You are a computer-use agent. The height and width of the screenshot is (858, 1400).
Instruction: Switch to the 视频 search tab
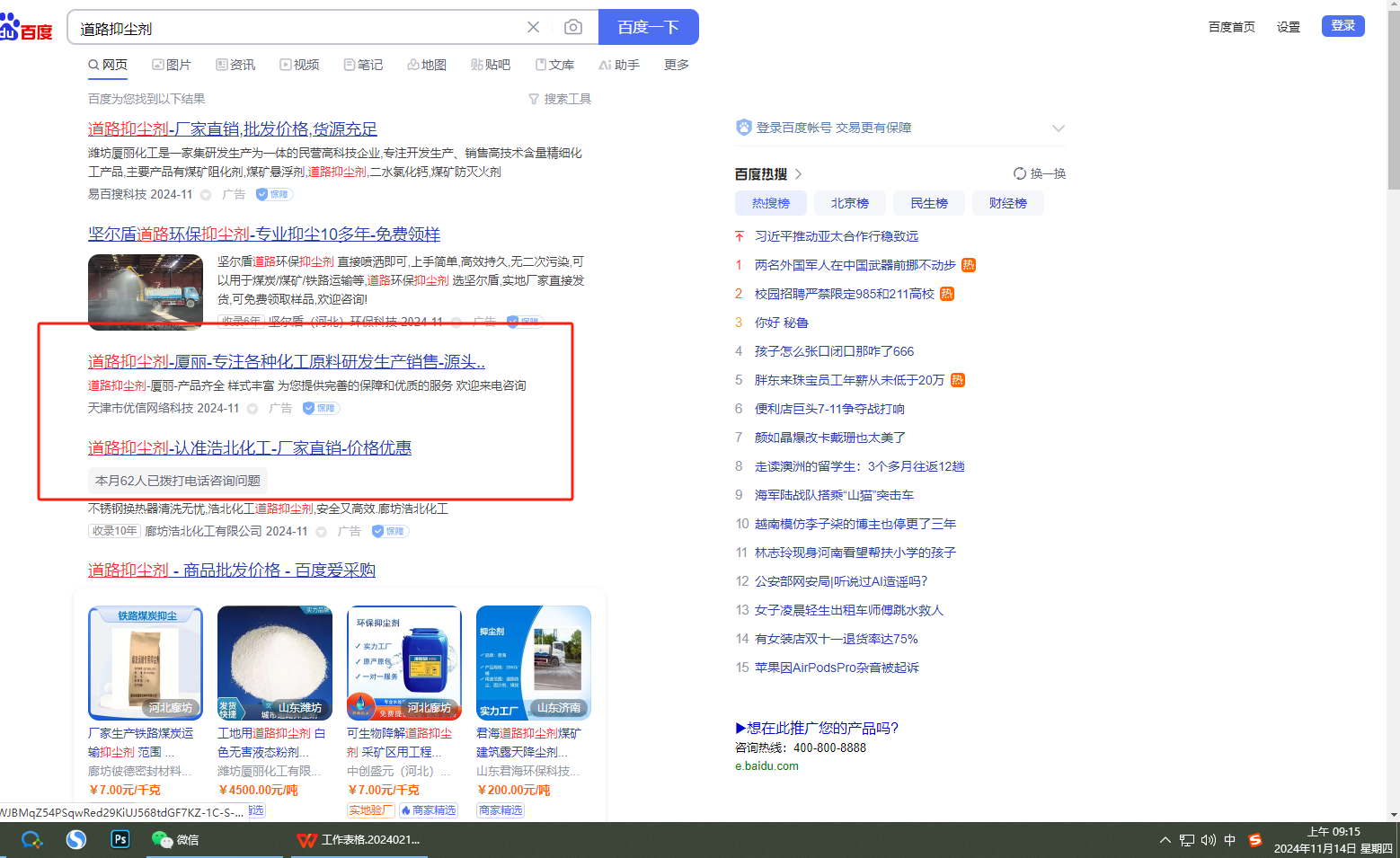pyautogui.click(x=299, y=65)
